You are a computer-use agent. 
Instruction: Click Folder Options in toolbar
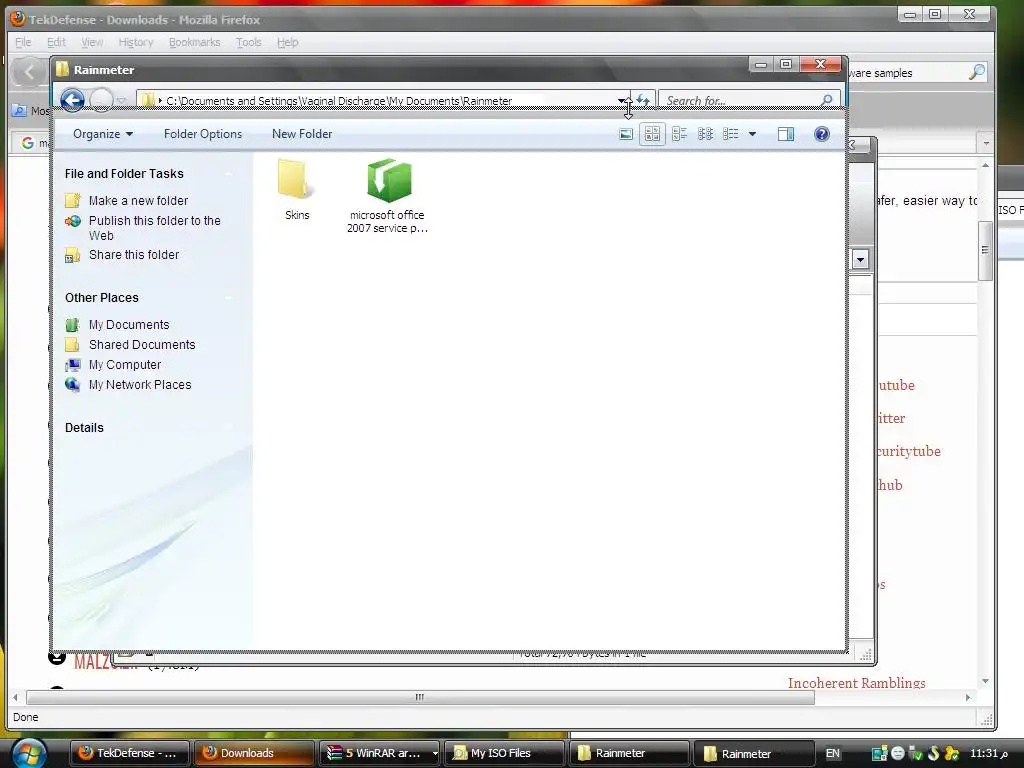tap(203, 134)
